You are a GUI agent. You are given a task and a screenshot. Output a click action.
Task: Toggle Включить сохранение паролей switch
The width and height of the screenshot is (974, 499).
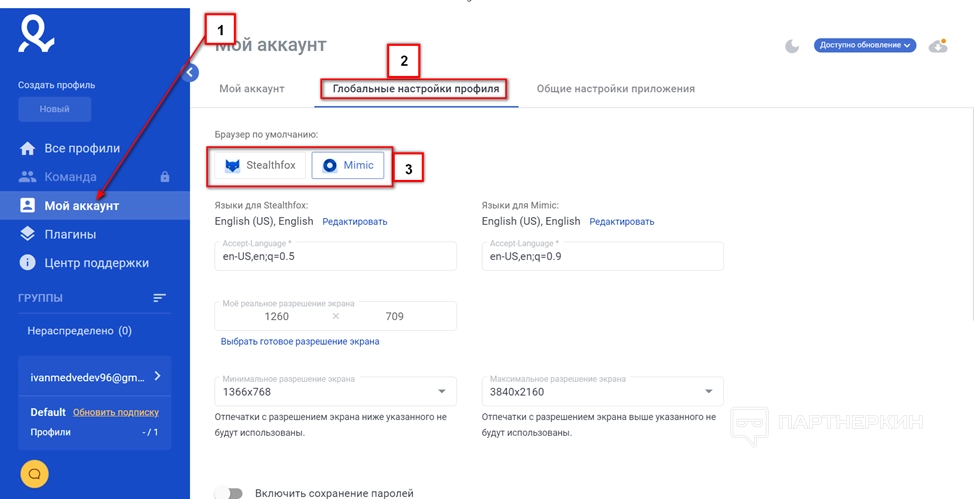[229, 493]
